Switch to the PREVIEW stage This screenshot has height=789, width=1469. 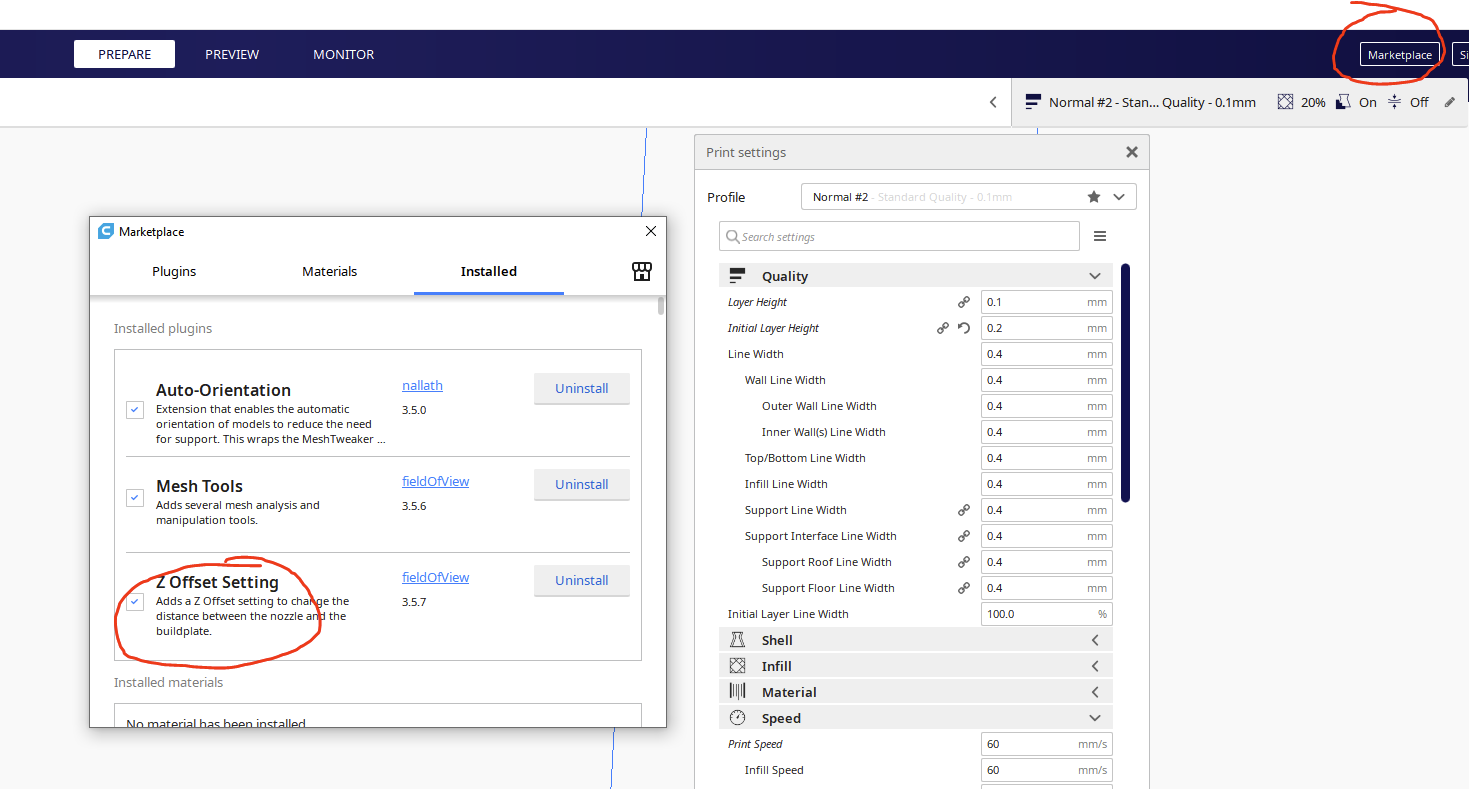tap(232, 54)
